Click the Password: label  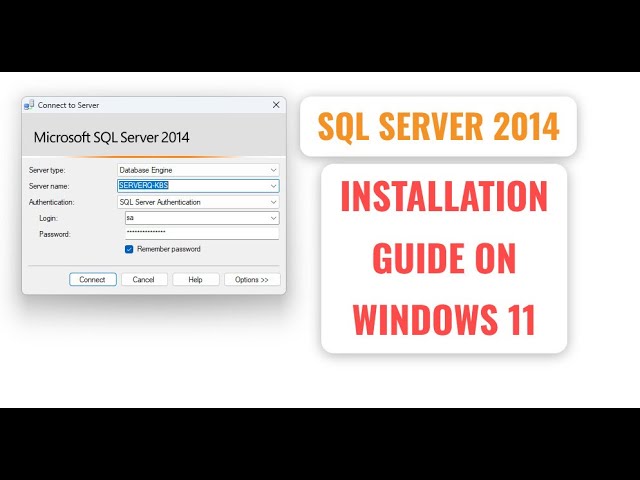55,234
